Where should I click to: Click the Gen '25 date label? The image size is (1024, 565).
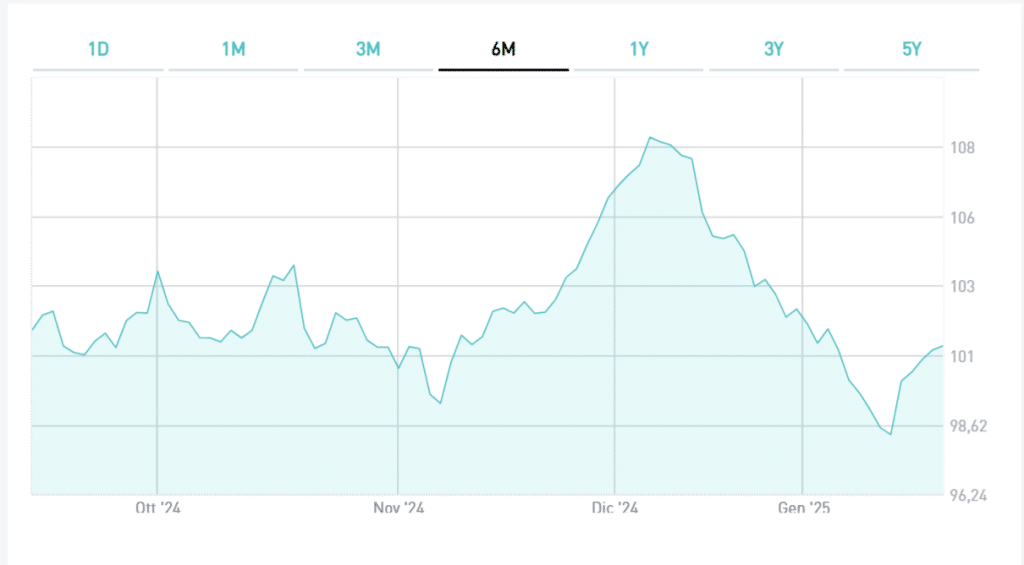803,509
